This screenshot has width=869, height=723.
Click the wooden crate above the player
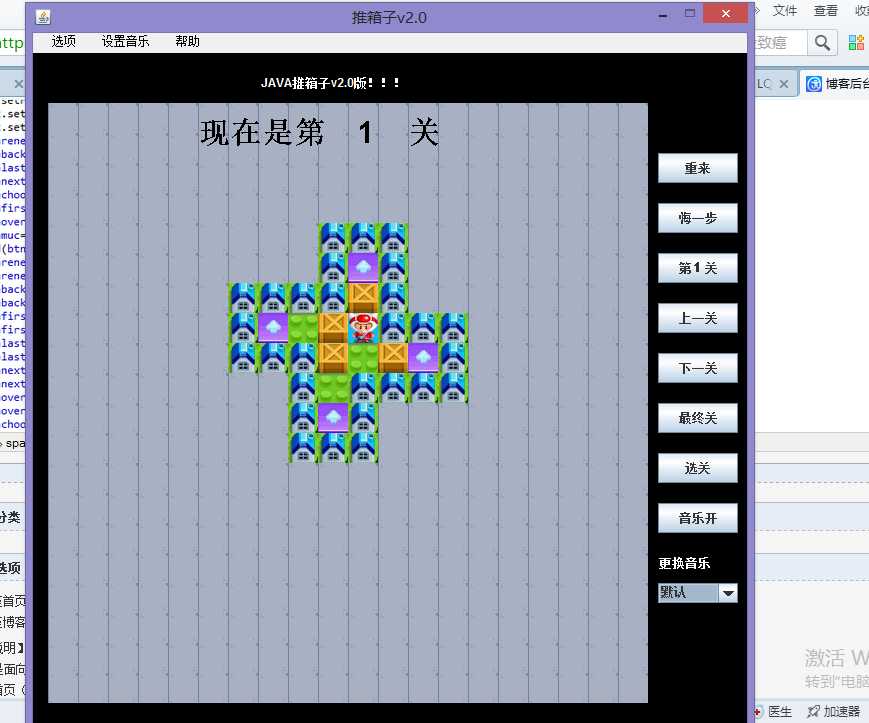coord(363,297)
